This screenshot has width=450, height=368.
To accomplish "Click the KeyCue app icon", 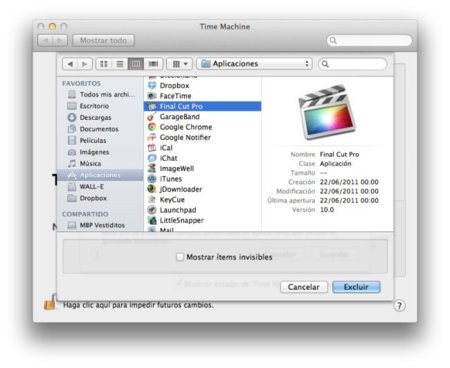I will (x=152, y=199).
